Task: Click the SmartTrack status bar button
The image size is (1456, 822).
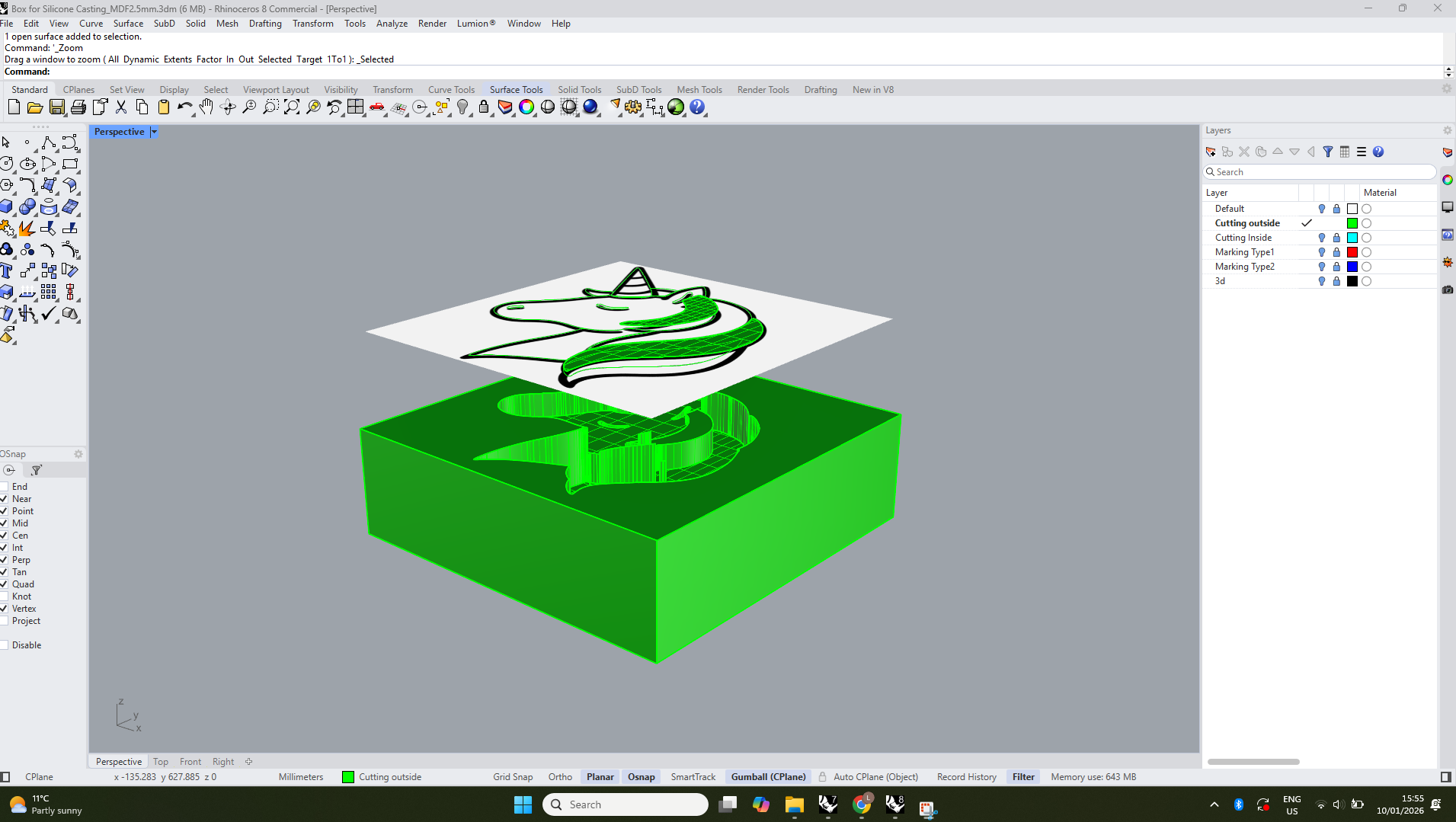Action: [x=693, y=777]
